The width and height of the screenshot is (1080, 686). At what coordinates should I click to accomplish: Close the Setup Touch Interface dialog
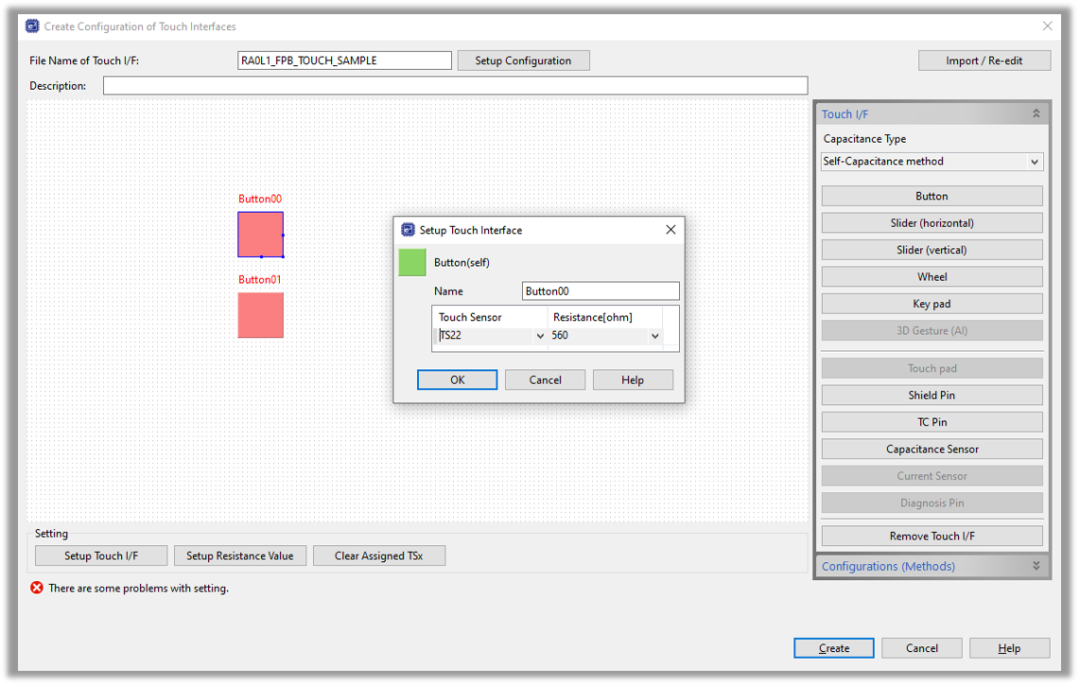pyautogui.click(x=670, y=229)
